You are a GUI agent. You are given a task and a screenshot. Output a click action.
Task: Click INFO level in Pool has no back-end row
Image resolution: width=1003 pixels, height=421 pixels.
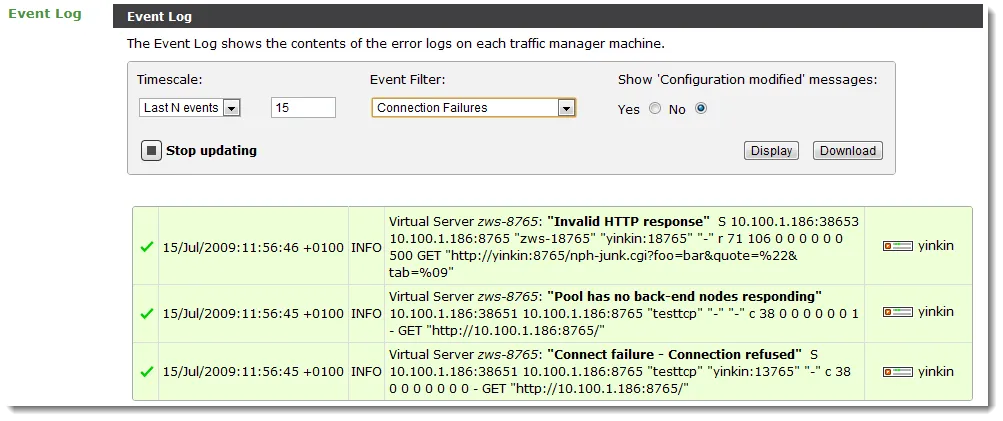[367, 314]
